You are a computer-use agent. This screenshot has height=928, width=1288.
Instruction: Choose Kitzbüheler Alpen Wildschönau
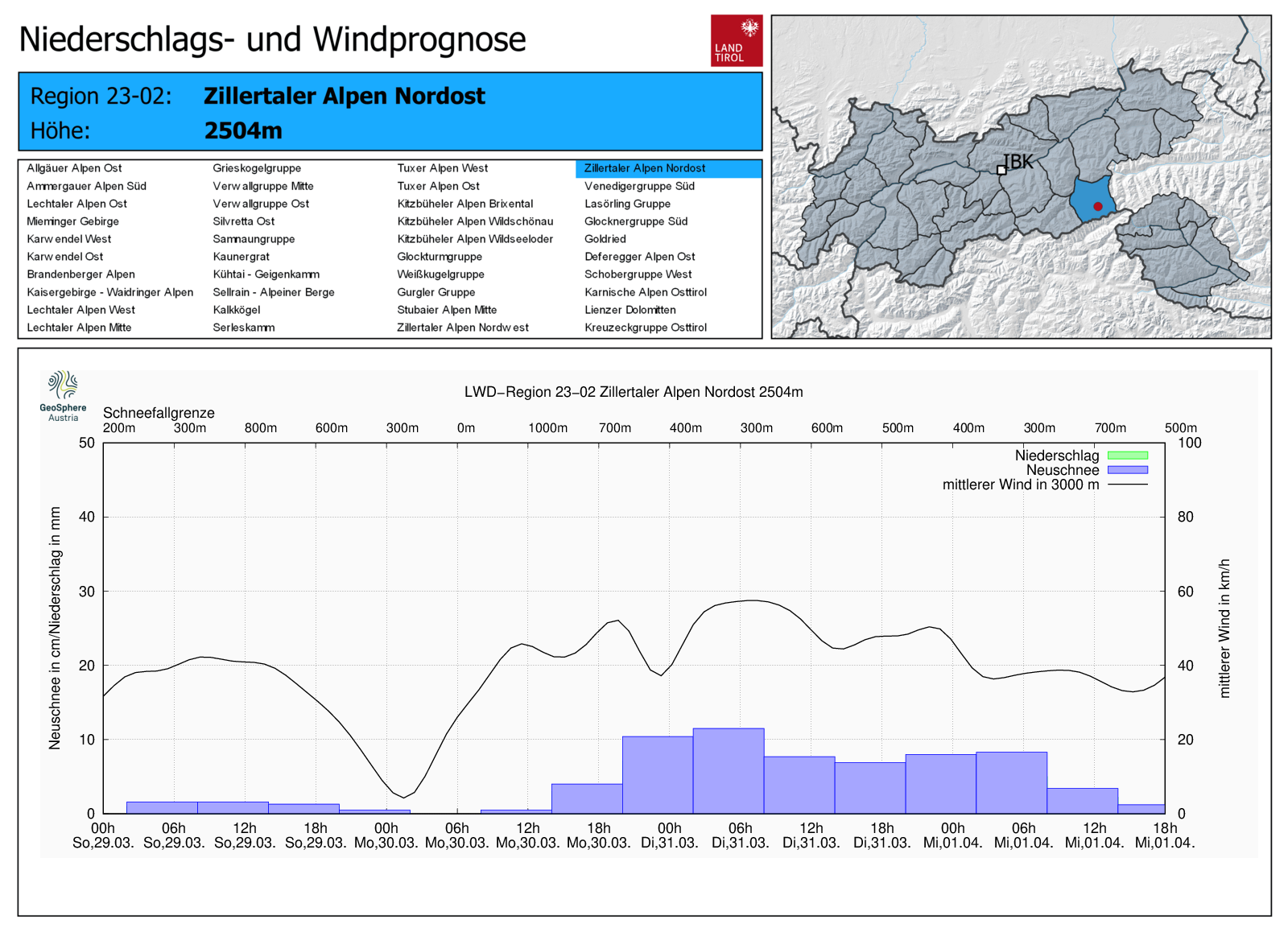[x=475, y=221]
